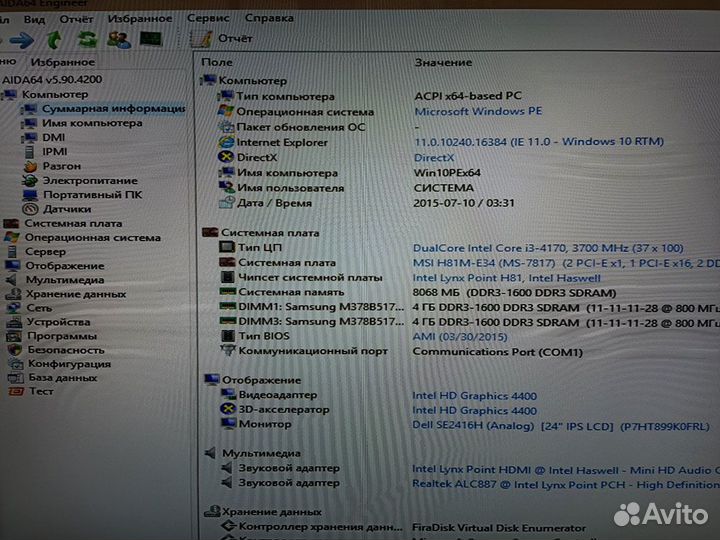Open the Сервис menu

[x=208, y=18]
